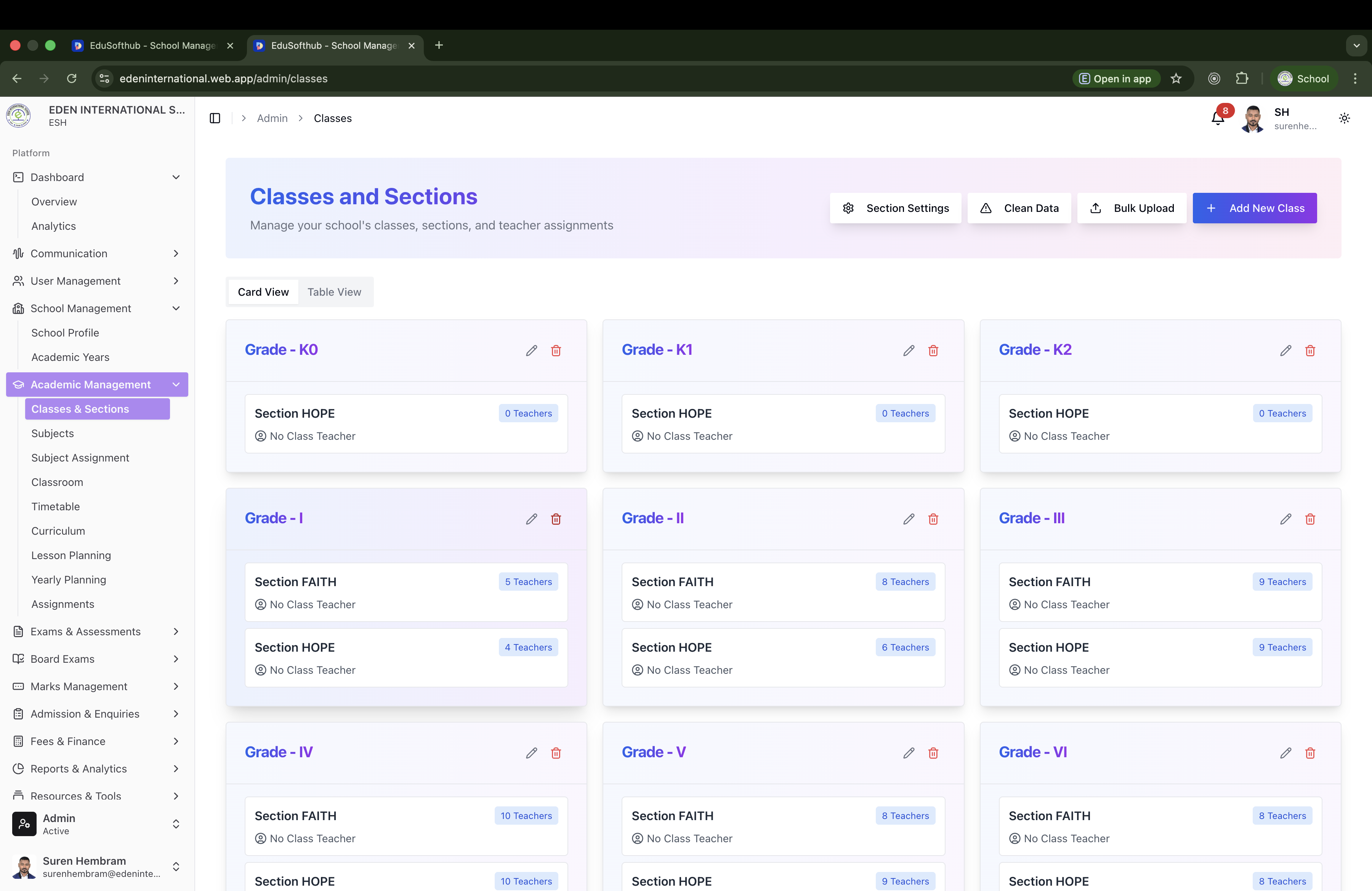The image size is (1372, 891).
Task: Toggle light/dark theme with the sun icon
Action: coord(1344,118)
